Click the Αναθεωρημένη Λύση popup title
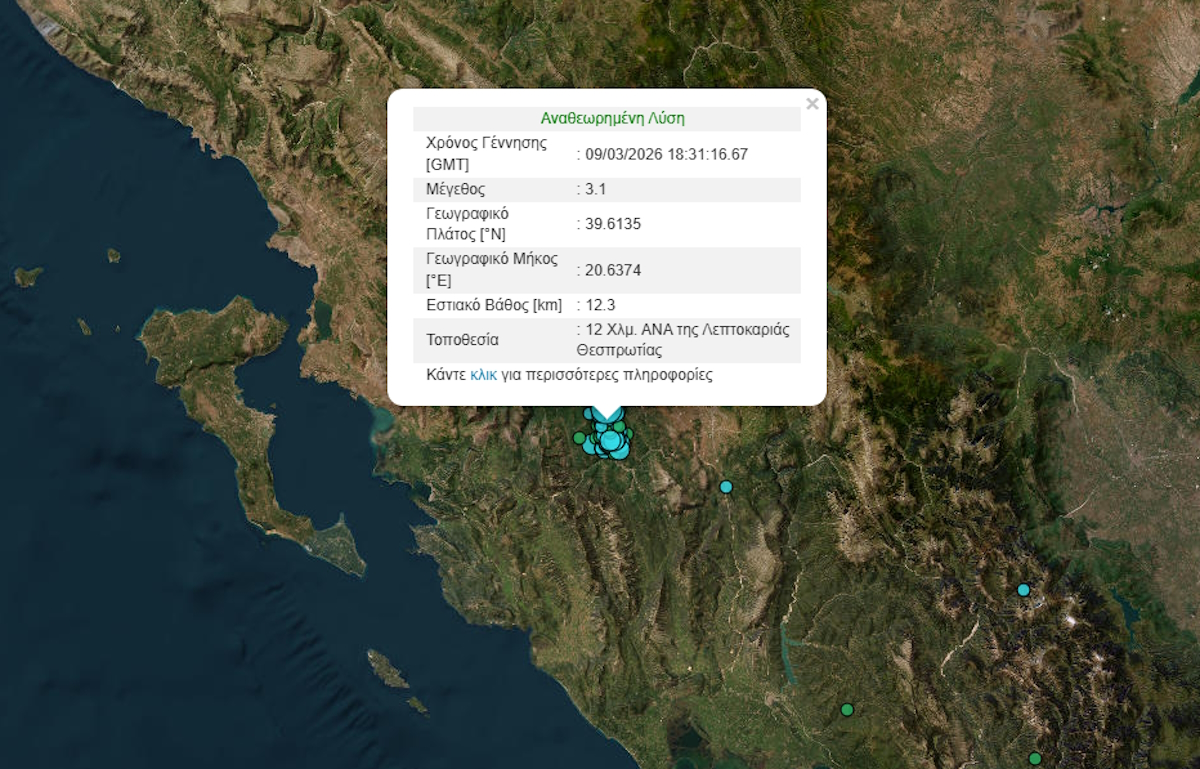Viewport: 1200px width, 769px height. click(x=611, y=117)
